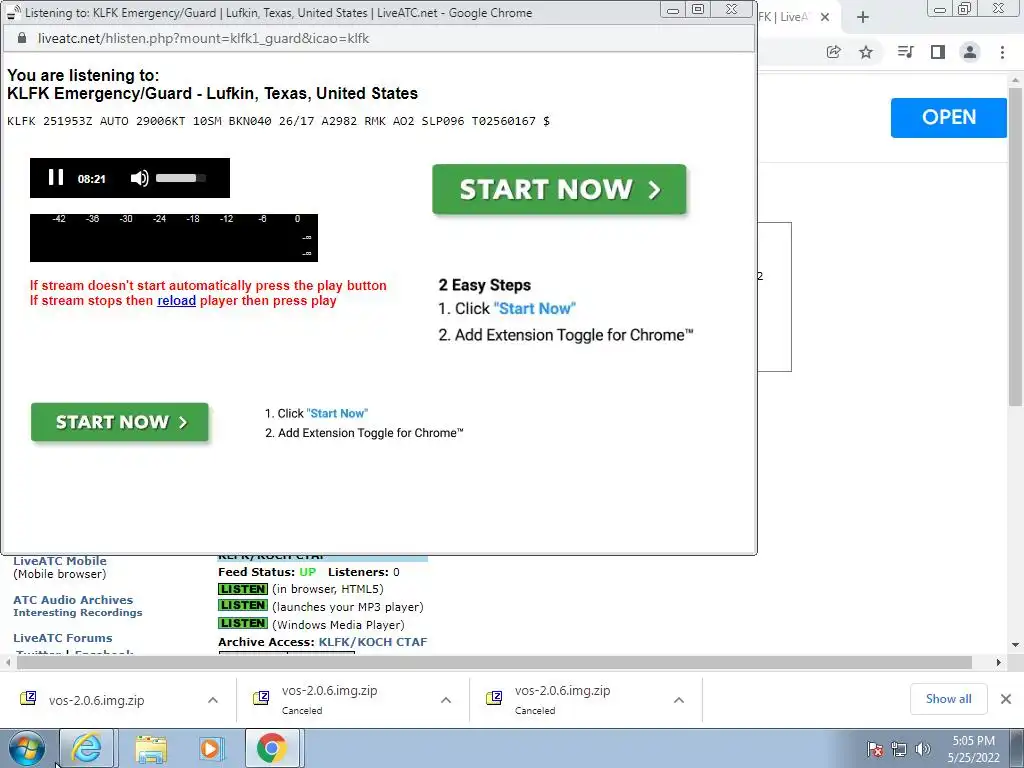This screenshot has height=768, width=1024.
Task: Click the Action Center flag tray icon
Action: pos(875,749)
